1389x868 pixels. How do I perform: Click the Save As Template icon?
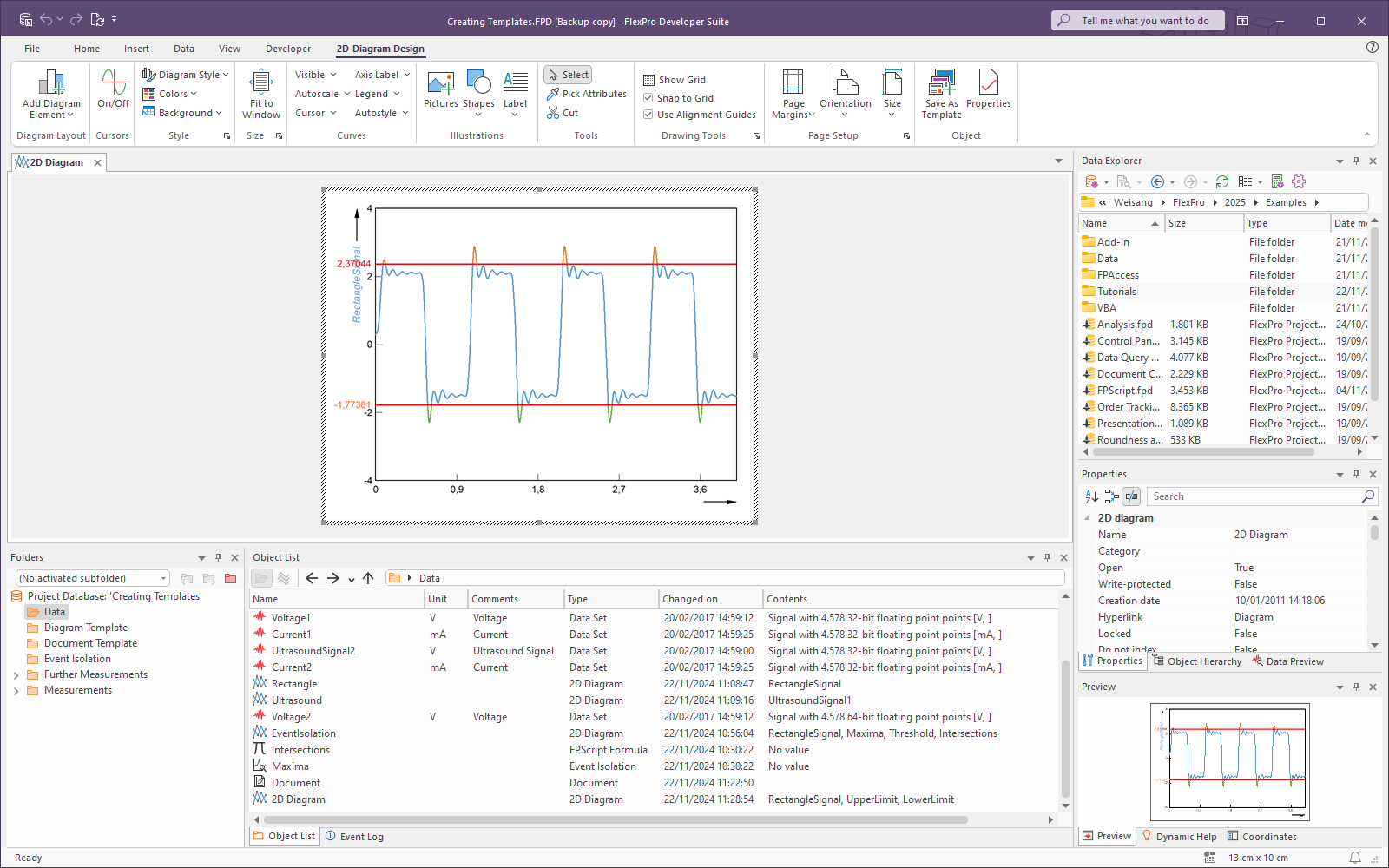(941, 84)
